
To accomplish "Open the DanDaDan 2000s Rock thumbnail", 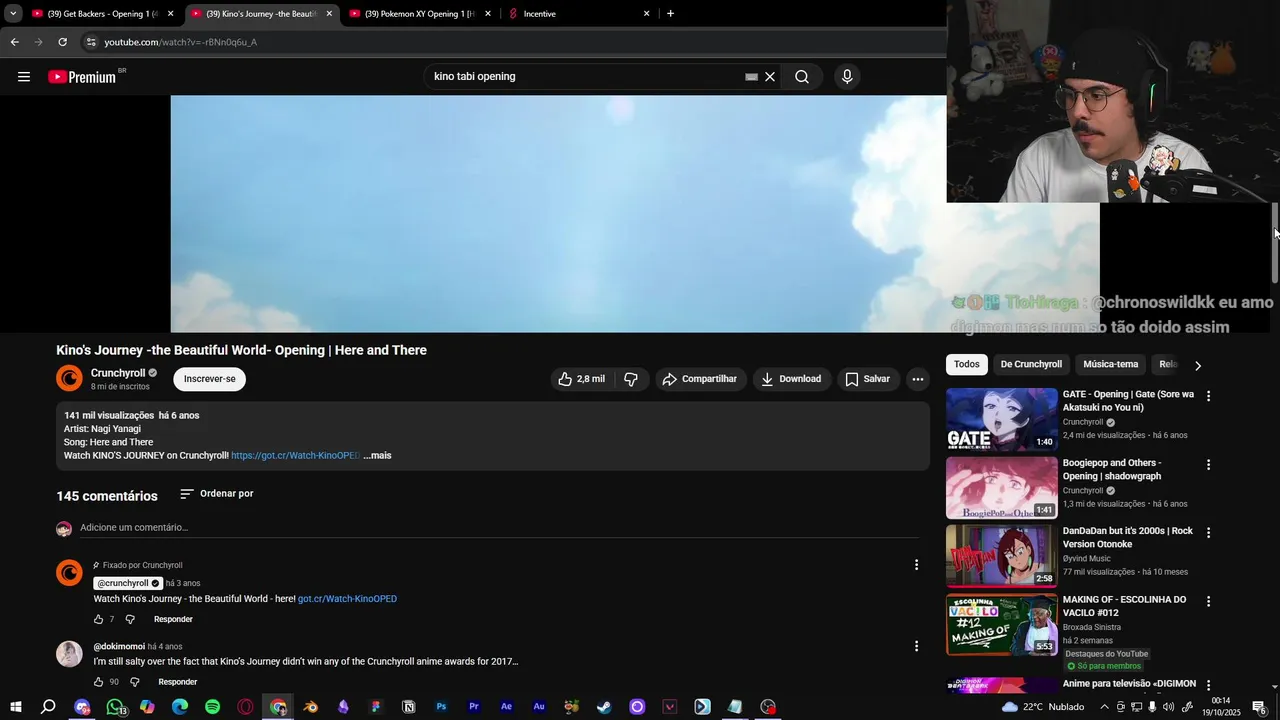I will coord(1002,556).
